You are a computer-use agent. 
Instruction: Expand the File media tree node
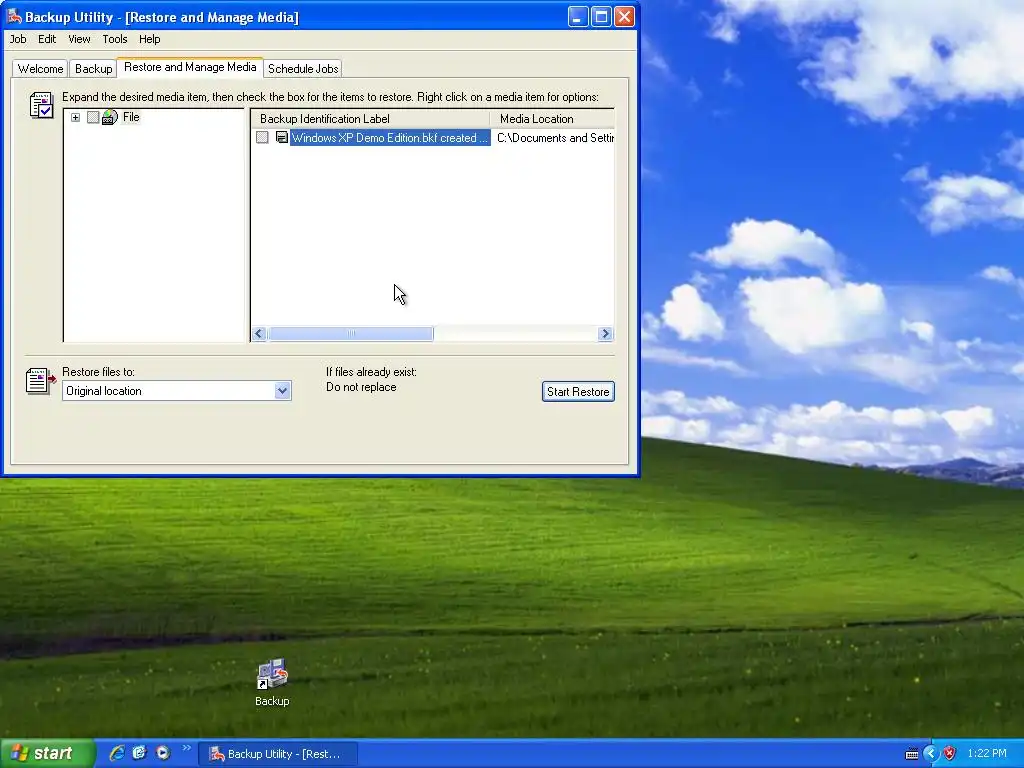point(76,118)
